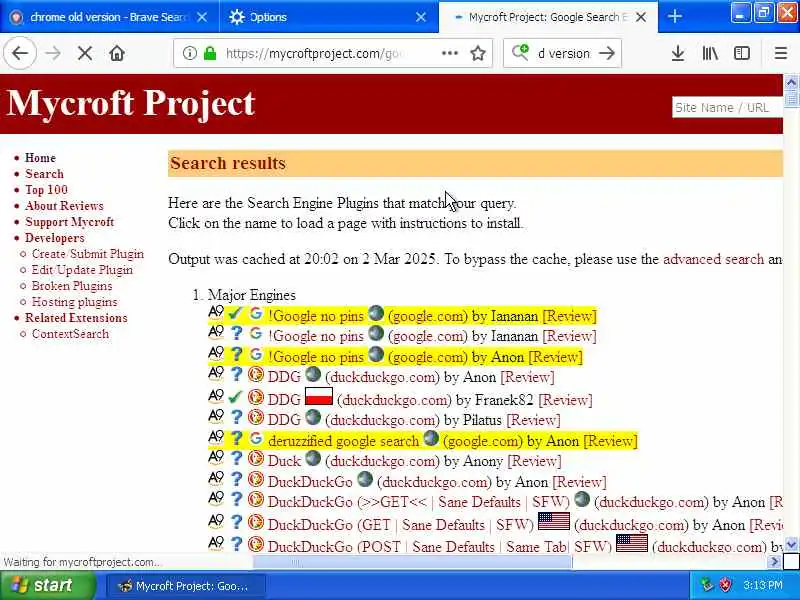800x600 pixels.
Task: Click vertical scrollbar down arrow
Action: tap(791, 544)
